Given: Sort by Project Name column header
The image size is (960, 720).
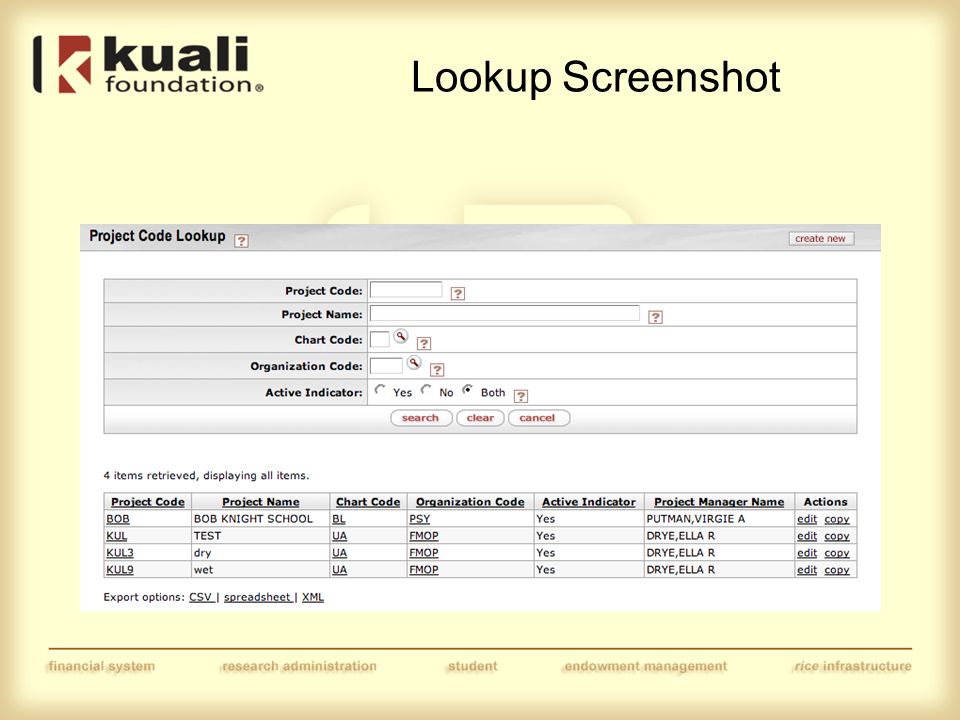Looking at the screenshot, I should (x=261, y=501).
